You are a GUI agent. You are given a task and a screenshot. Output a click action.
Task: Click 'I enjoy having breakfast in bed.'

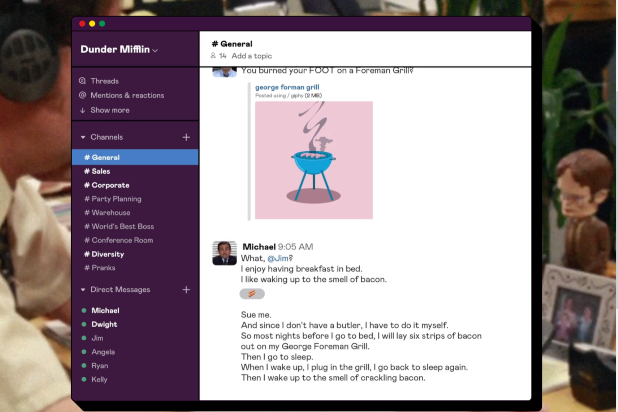[302, 269]
